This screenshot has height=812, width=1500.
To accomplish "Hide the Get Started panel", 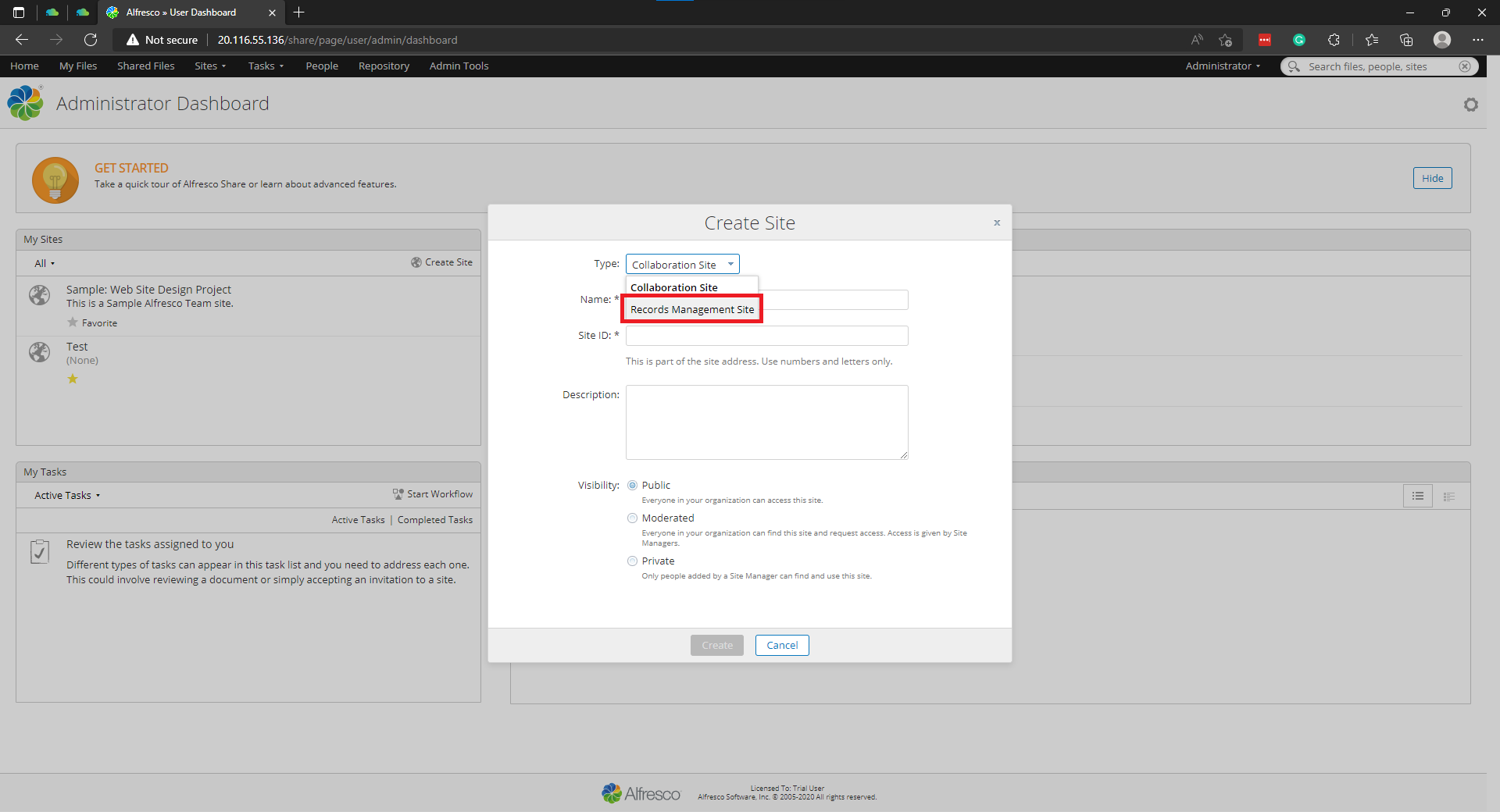I will click(x=1432, y=178).
